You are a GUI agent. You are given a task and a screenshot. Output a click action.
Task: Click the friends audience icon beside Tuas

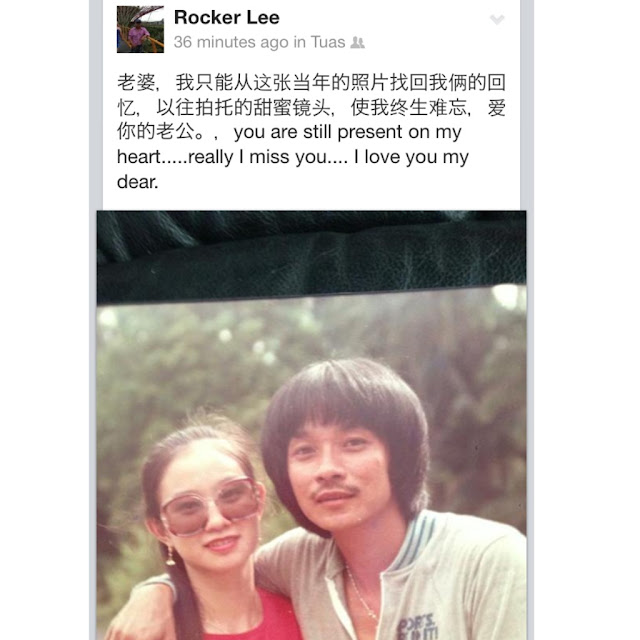coord(358,42)
